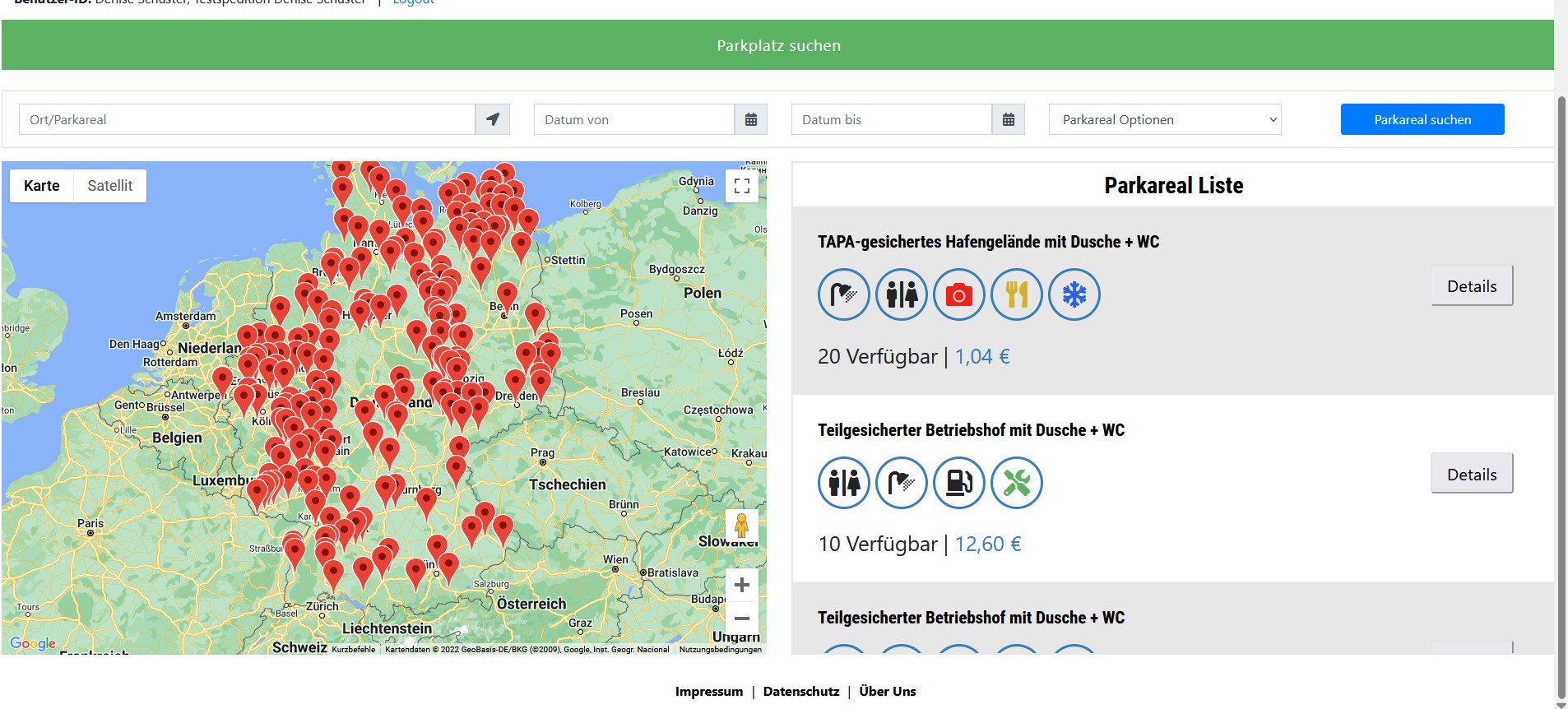Open Details for the 12,60 € Betriebshof
This screenshot has height=709, width=1568.
[x=1472, y=475]
